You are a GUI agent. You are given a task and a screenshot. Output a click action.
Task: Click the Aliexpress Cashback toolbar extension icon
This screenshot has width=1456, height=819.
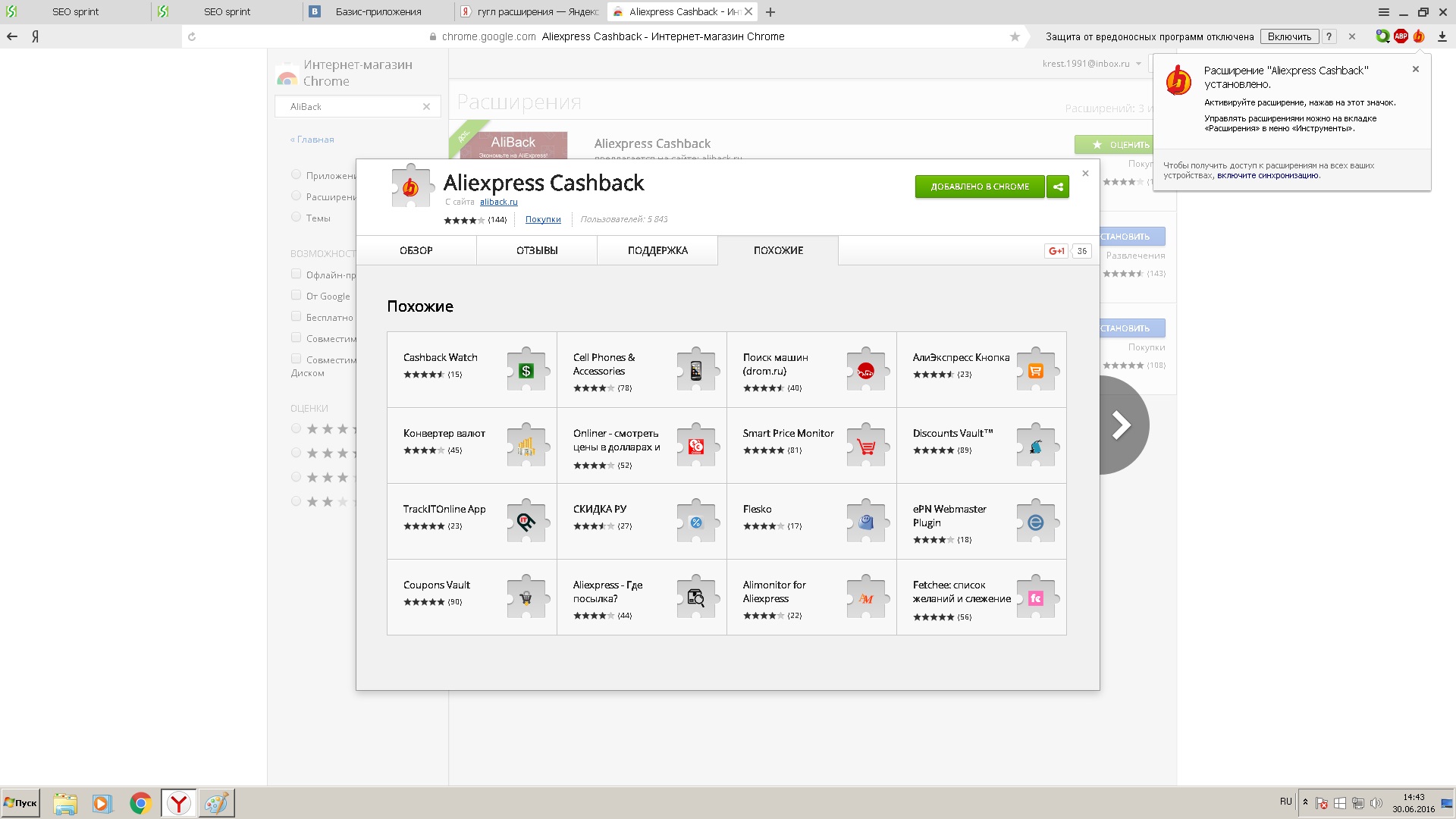(x=1419, y=36)
